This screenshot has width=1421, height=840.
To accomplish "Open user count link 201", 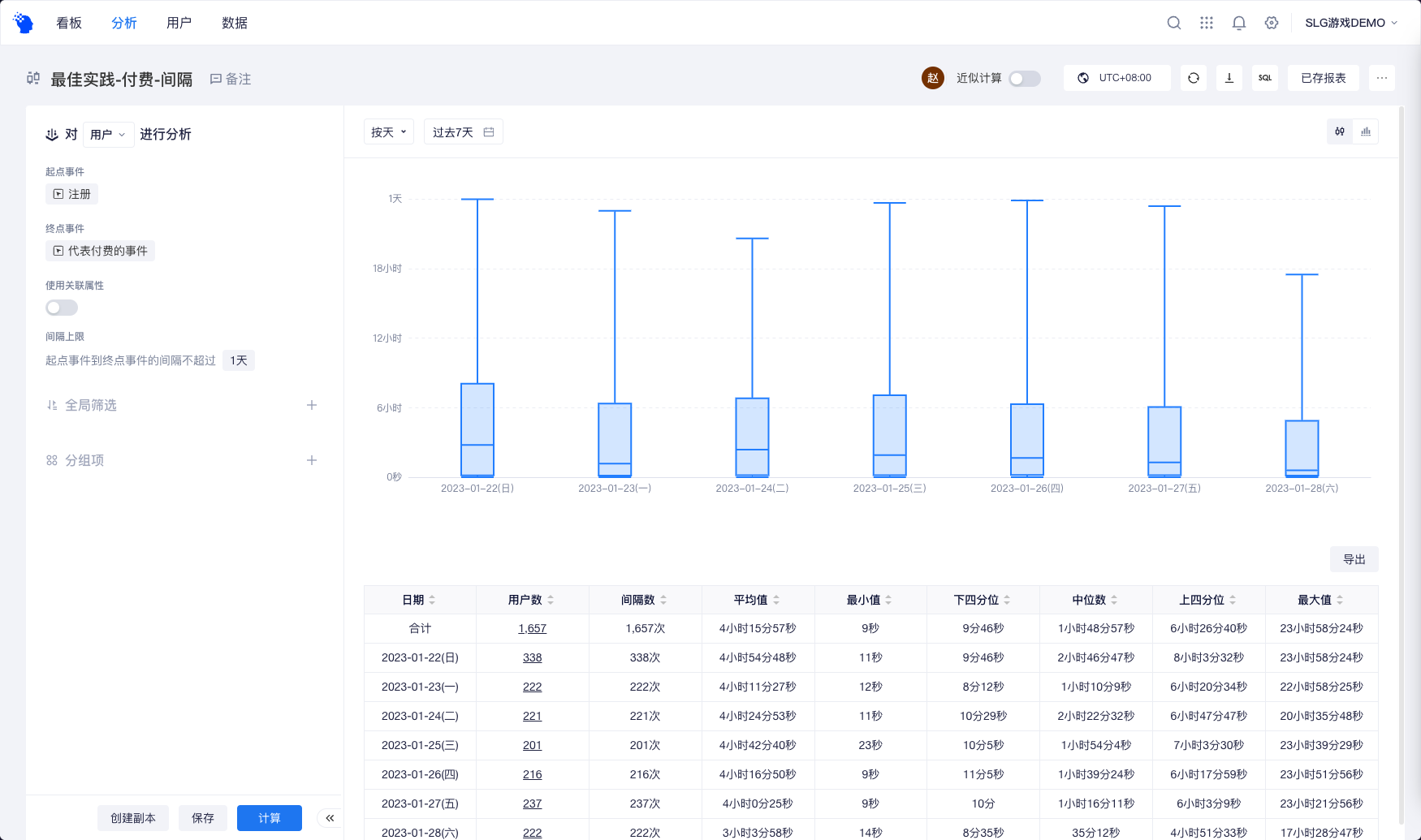I will 533,745.
